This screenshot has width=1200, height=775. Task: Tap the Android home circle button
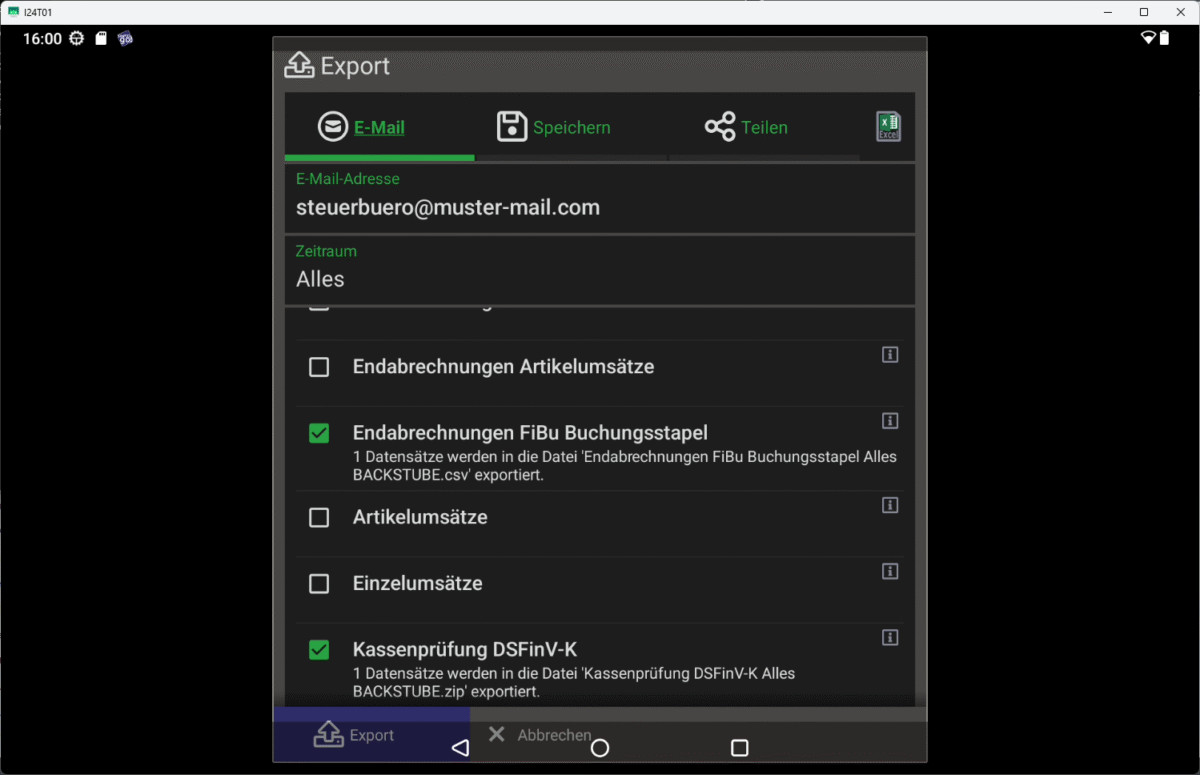click(x=600, y=748)
